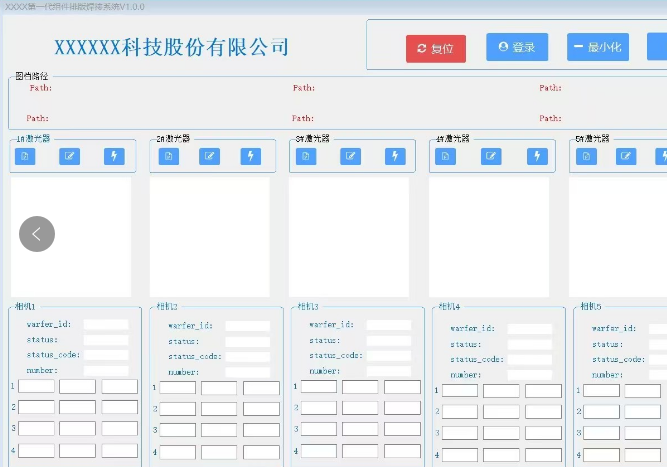Trigger the lightning icon in 3#激光器 group
This screenshot has width=667, height=467.
(x=395, y=157)
